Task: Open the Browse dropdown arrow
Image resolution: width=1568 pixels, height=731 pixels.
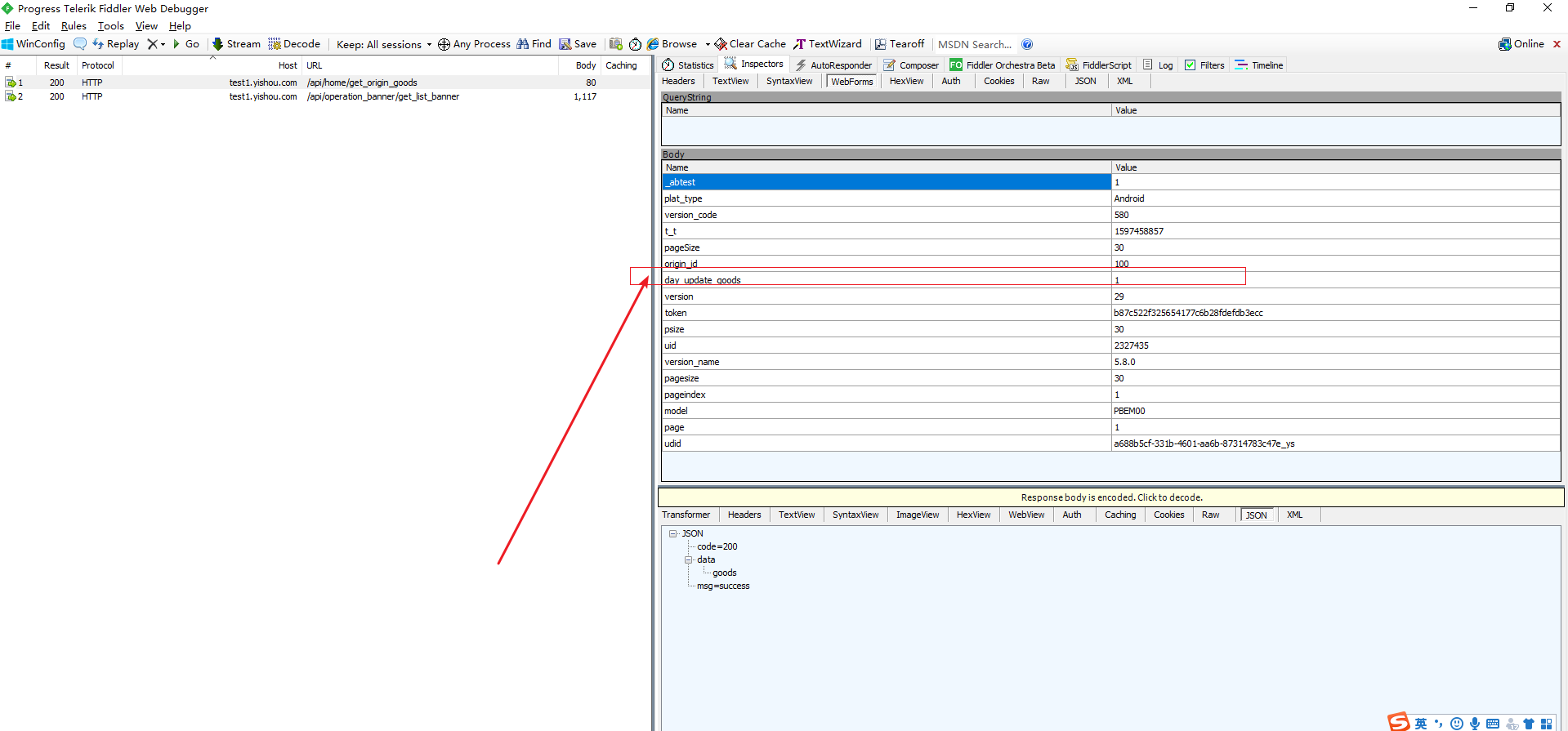Action: coord(708,44)
